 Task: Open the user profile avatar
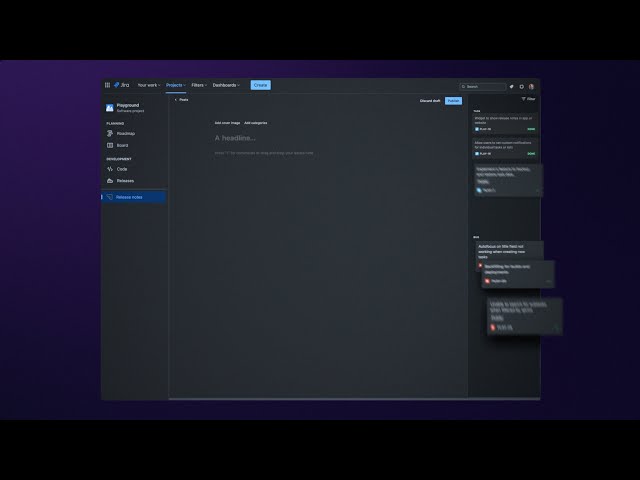(531, 87)
